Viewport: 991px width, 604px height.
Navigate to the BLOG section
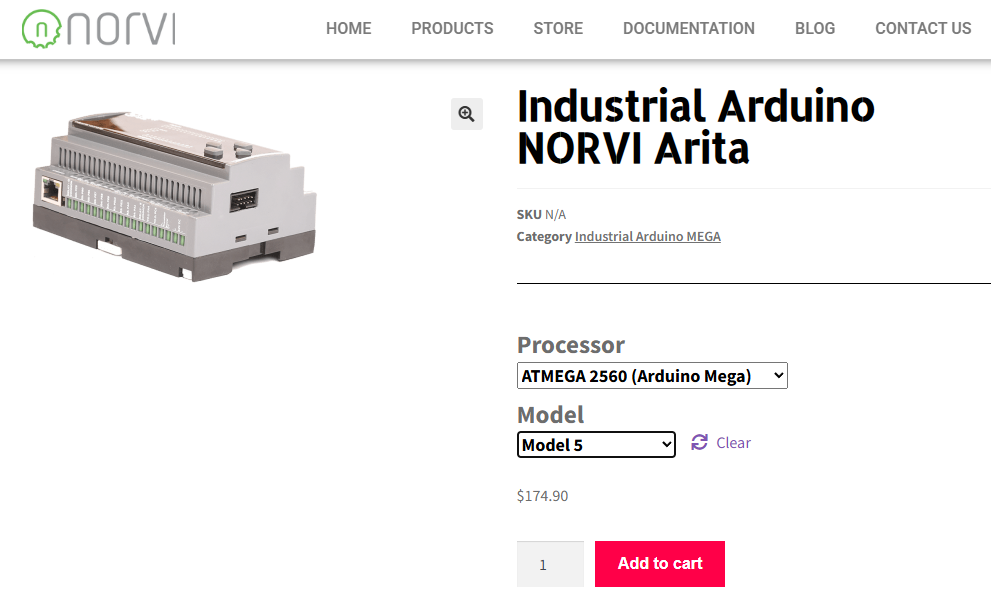point(814,28)
